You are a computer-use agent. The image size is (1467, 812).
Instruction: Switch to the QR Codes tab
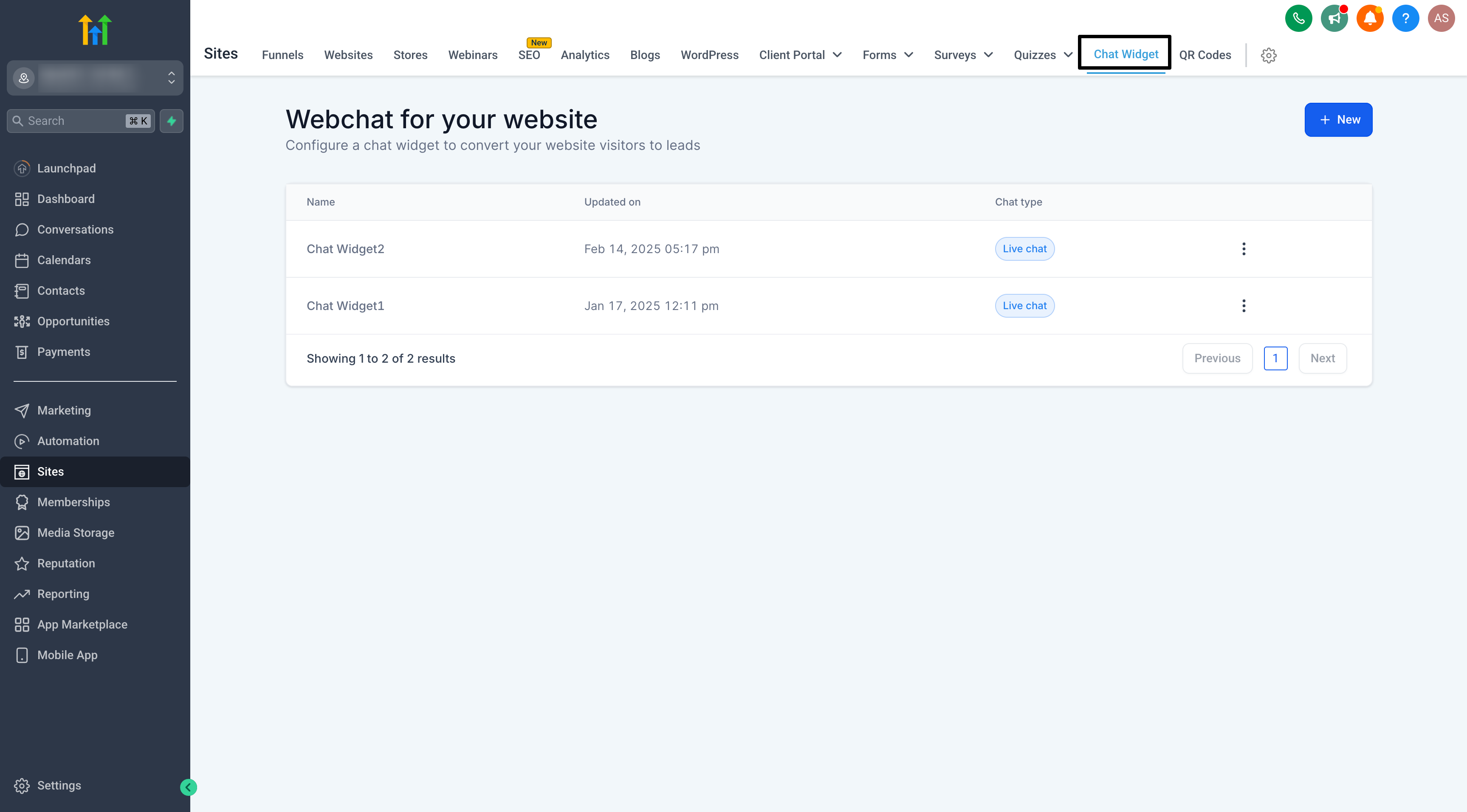coord(1205,55)
